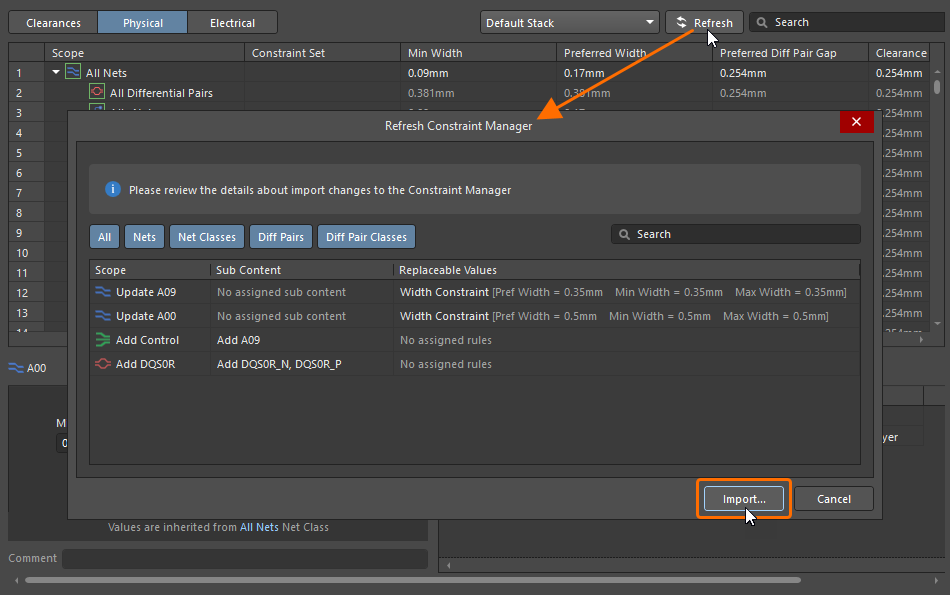
Task: Select row number 1 header
Action: click(26, 73)
